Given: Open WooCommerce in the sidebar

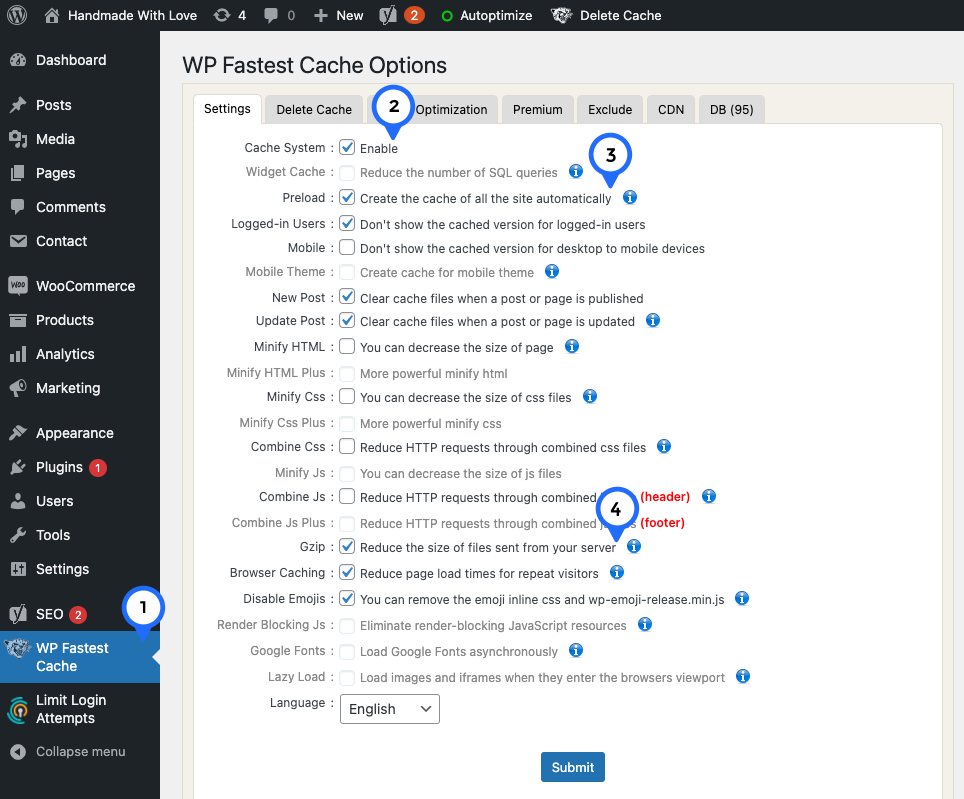Looking at the screenshot, I should pyautogui.click(x=85, y=286).
